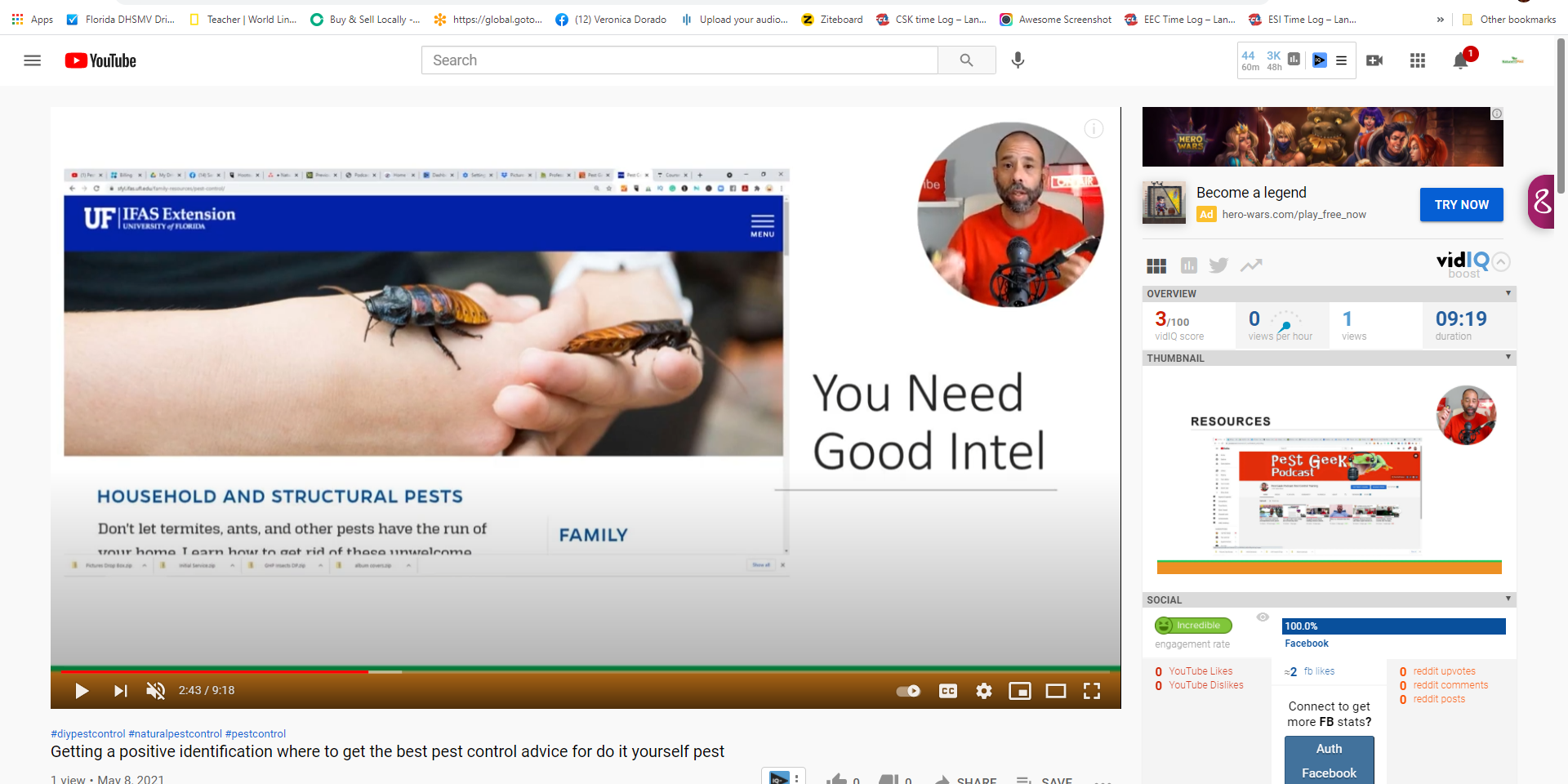1568x784 pixels.
Task: Switch to the vidIQ trending arrow tab
Action: pos(1251,265)
